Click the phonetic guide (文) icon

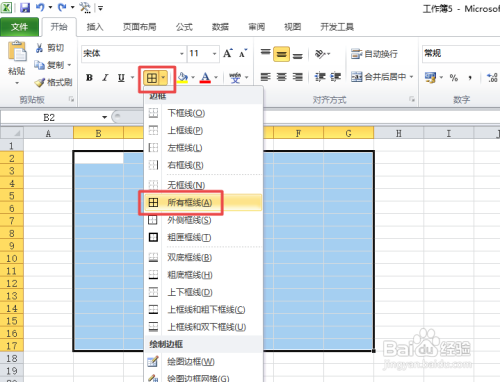coord(235,78)
